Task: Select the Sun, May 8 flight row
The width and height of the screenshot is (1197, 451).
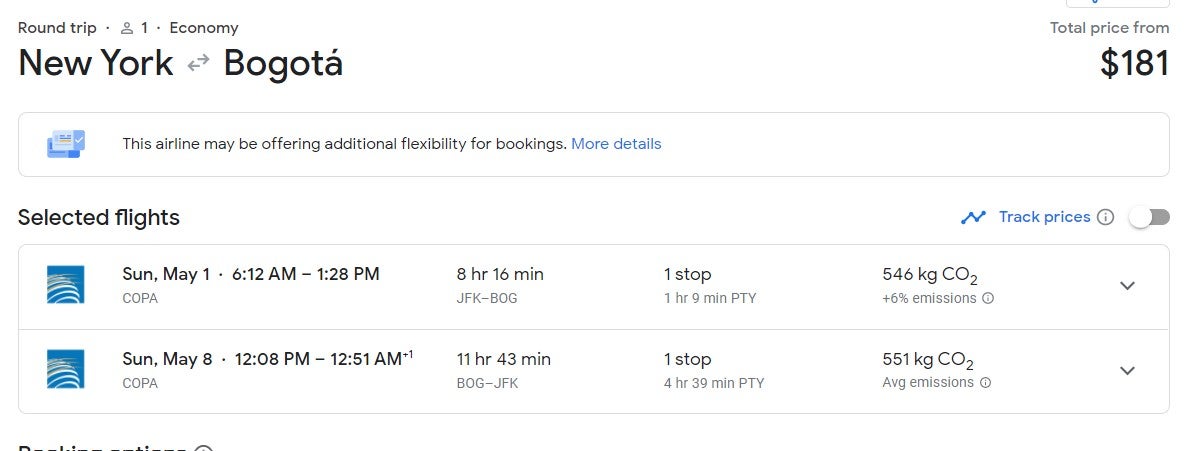Action: (x=593, y=372)
